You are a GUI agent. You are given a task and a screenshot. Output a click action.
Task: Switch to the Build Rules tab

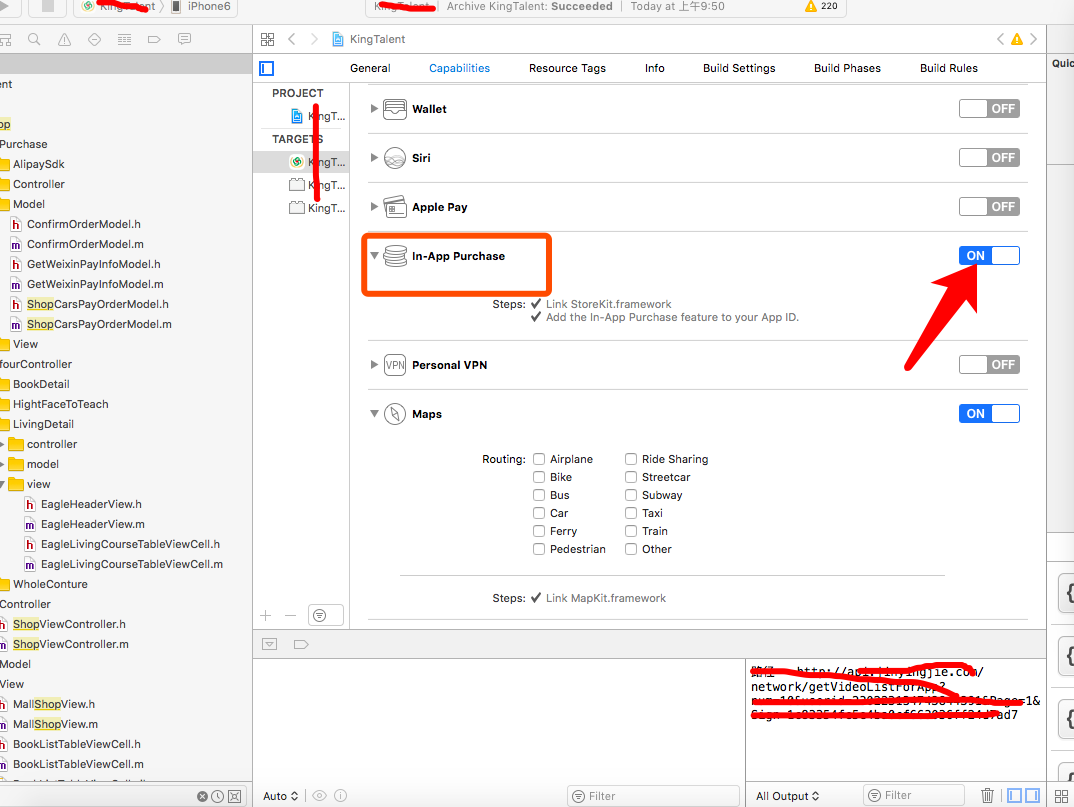coord(949,68)
